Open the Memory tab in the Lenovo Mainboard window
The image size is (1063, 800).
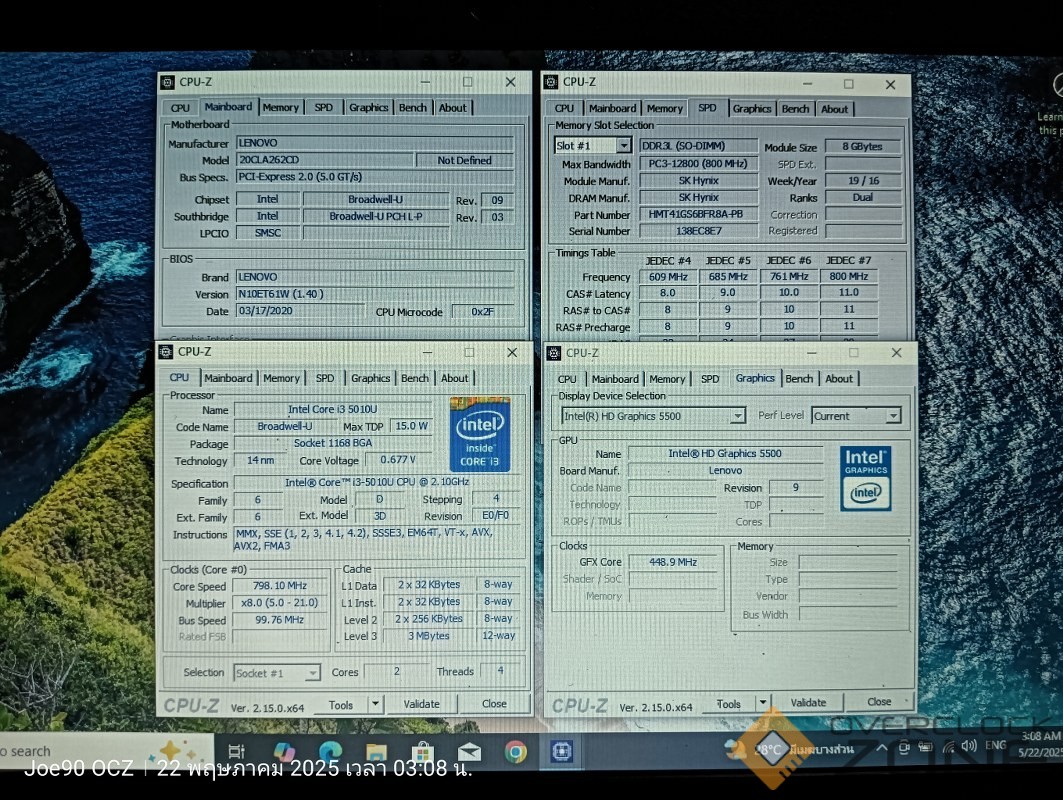click(281, 107)
